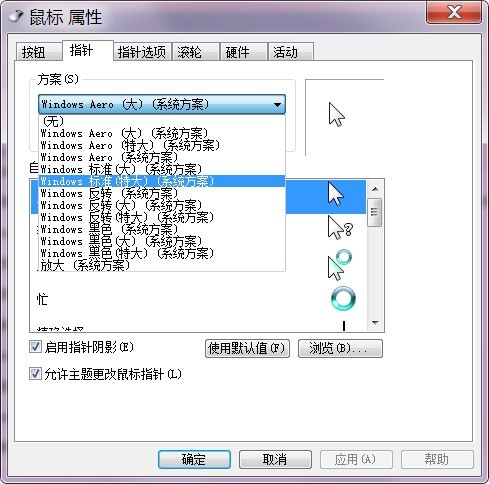The height and width of the screenshot is (484, 489).
Task: Select the Help Select cursor with question mark
Action: pyautogui.click(x=340, y=228)
